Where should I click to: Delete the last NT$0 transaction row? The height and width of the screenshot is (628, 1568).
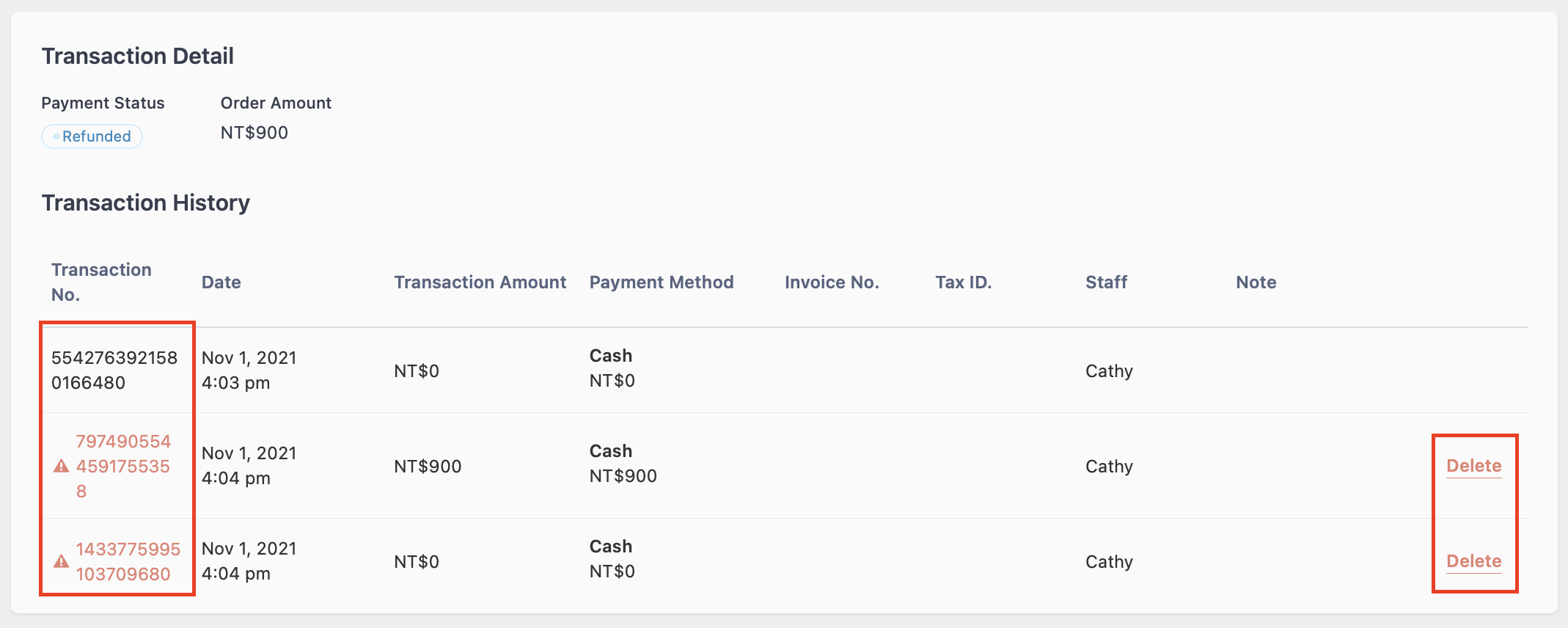point(1473,561)
